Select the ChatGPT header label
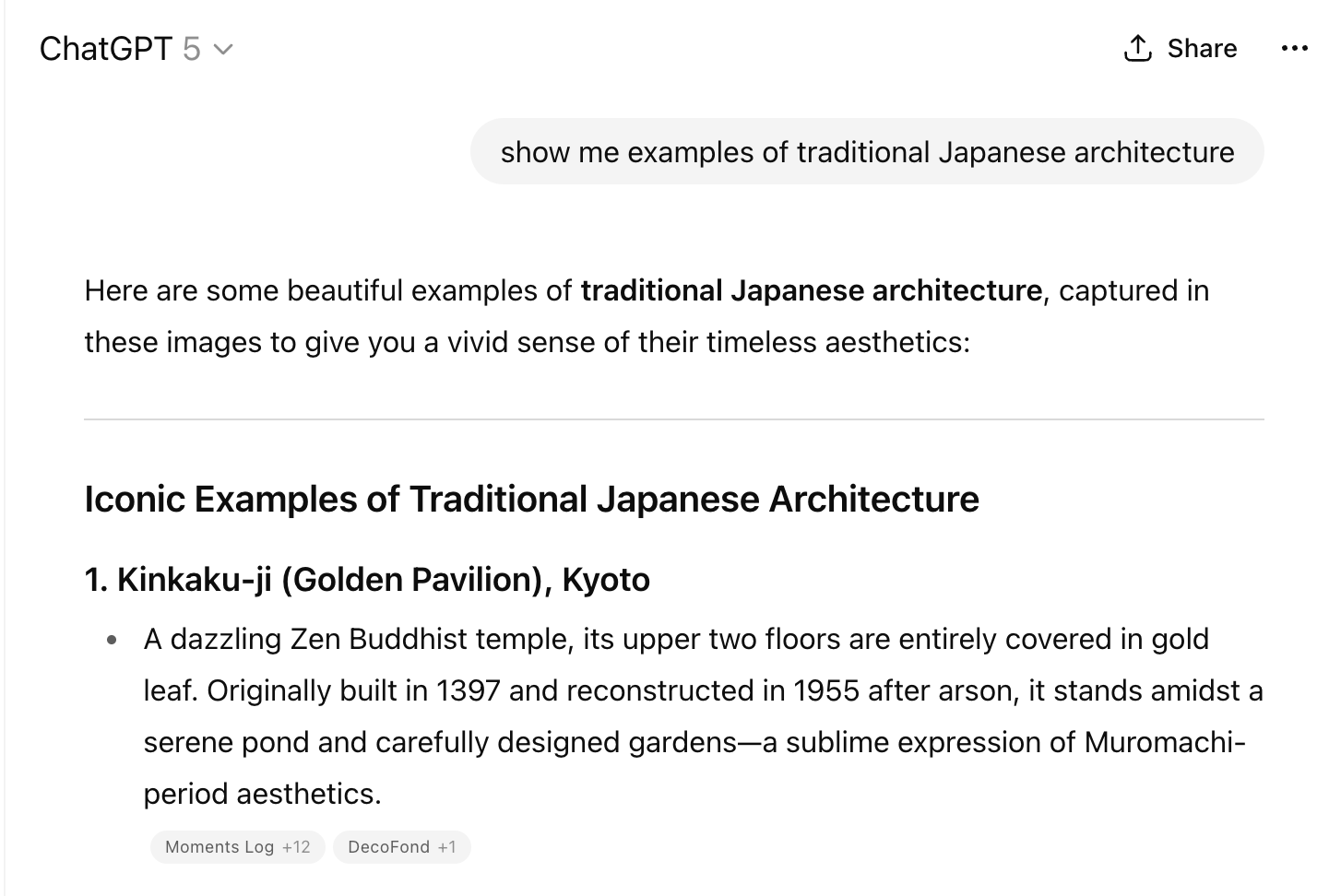Image resolution: width=1341 pixels, height=896 pixels. point(105,49)
